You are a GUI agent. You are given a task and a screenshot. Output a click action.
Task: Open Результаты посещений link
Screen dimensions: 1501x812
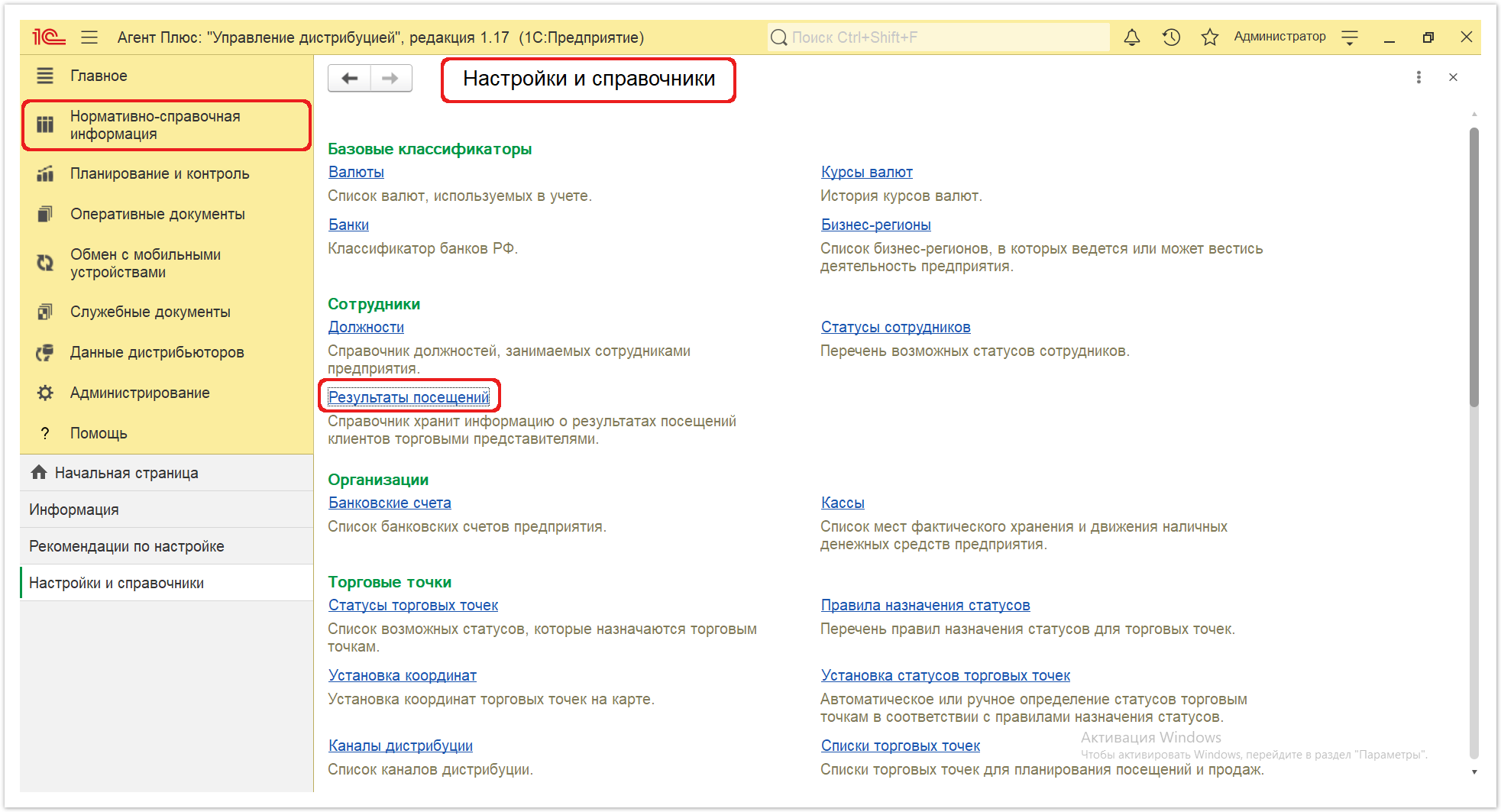pyautogui.click(x=409, y=397)
